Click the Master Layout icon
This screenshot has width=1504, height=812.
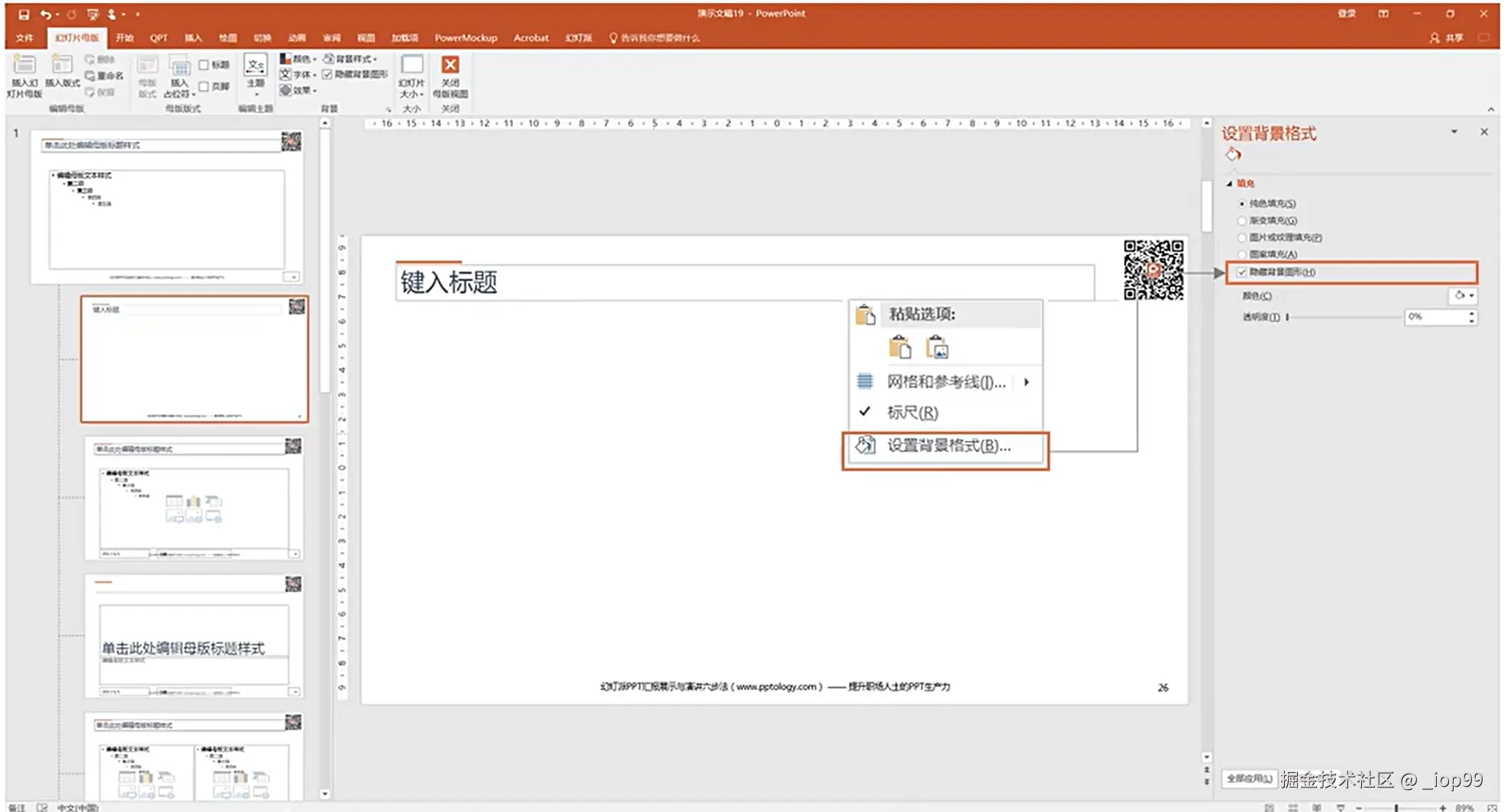pos(147,66)
